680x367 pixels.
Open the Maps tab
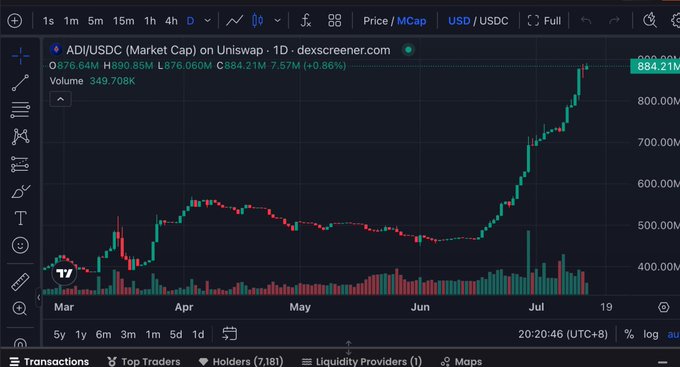(x=462, y=361)
